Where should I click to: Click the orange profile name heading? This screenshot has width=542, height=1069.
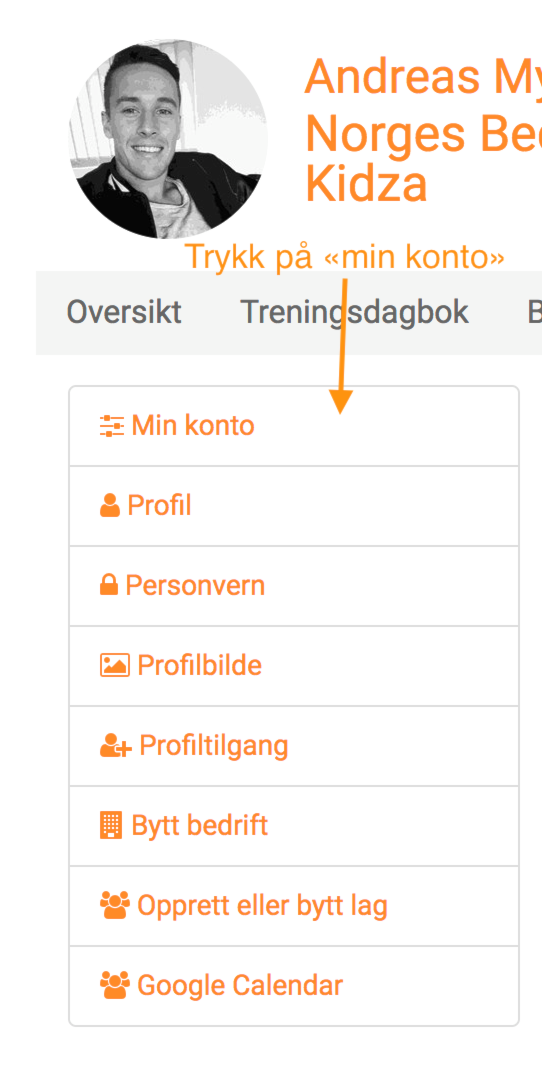(x=423, y=130)
